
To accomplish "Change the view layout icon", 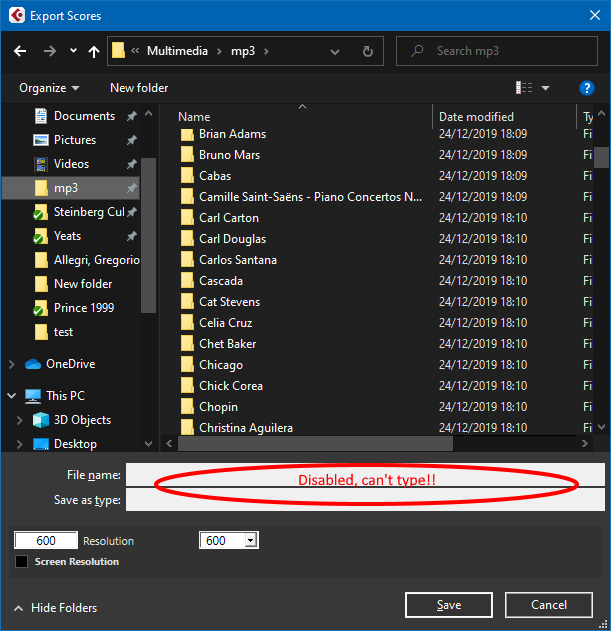I will (524, 88).
